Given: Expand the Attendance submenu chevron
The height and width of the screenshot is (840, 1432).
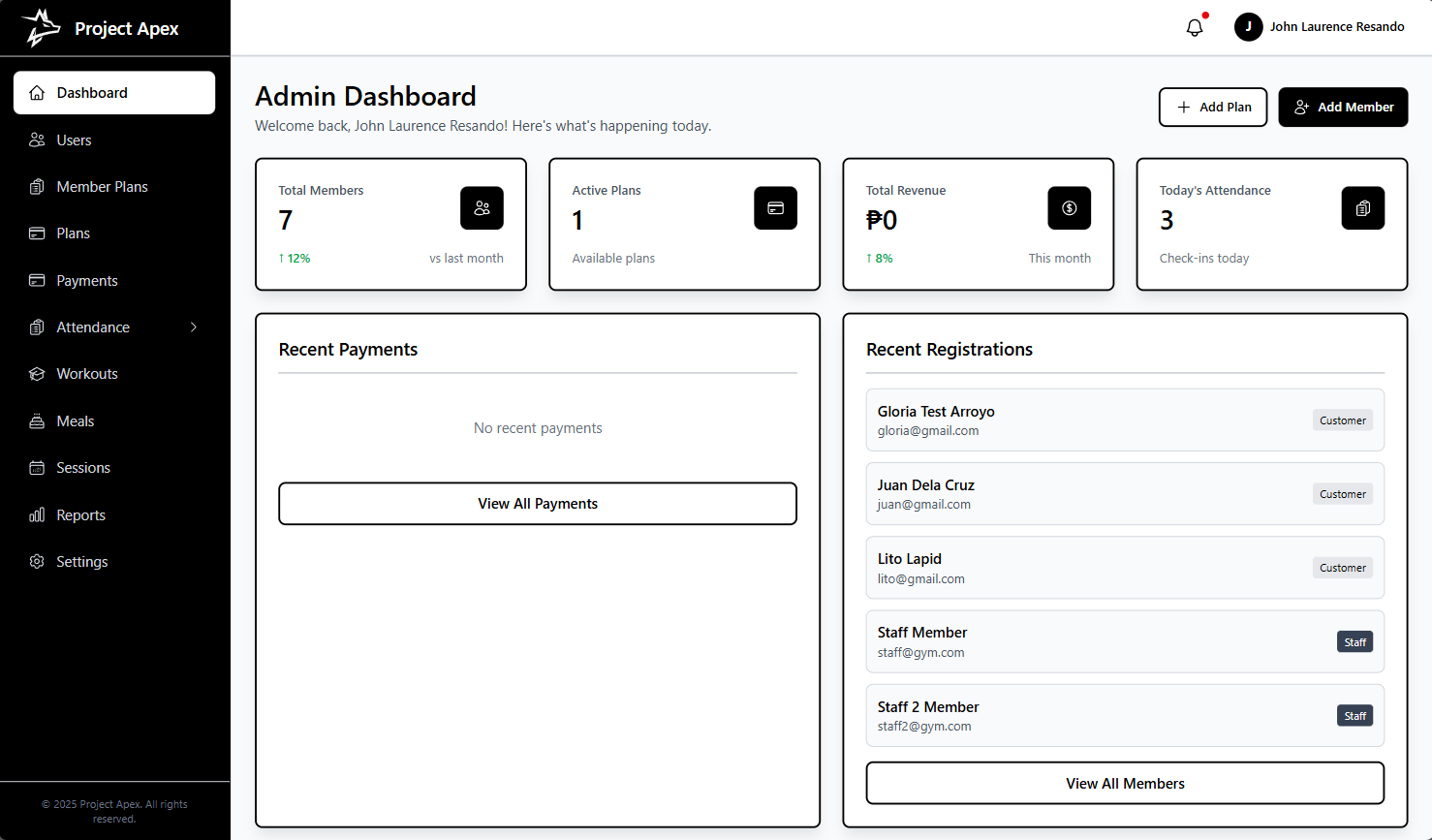Looking at the screenshot, I should [x=194, y=327].
